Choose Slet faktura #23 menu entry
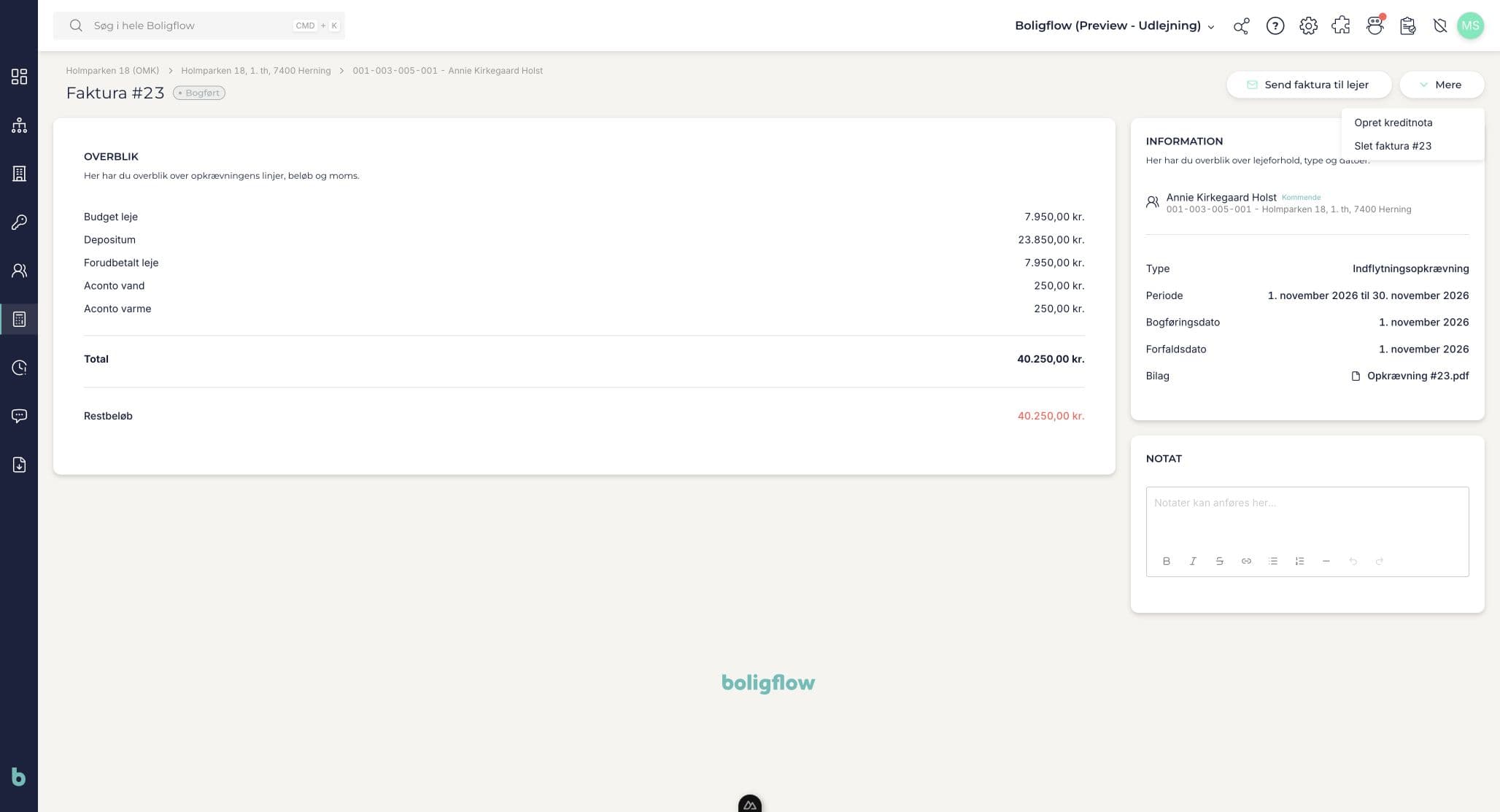This screenshot has width=1500, height=812. click(1392, 146)
